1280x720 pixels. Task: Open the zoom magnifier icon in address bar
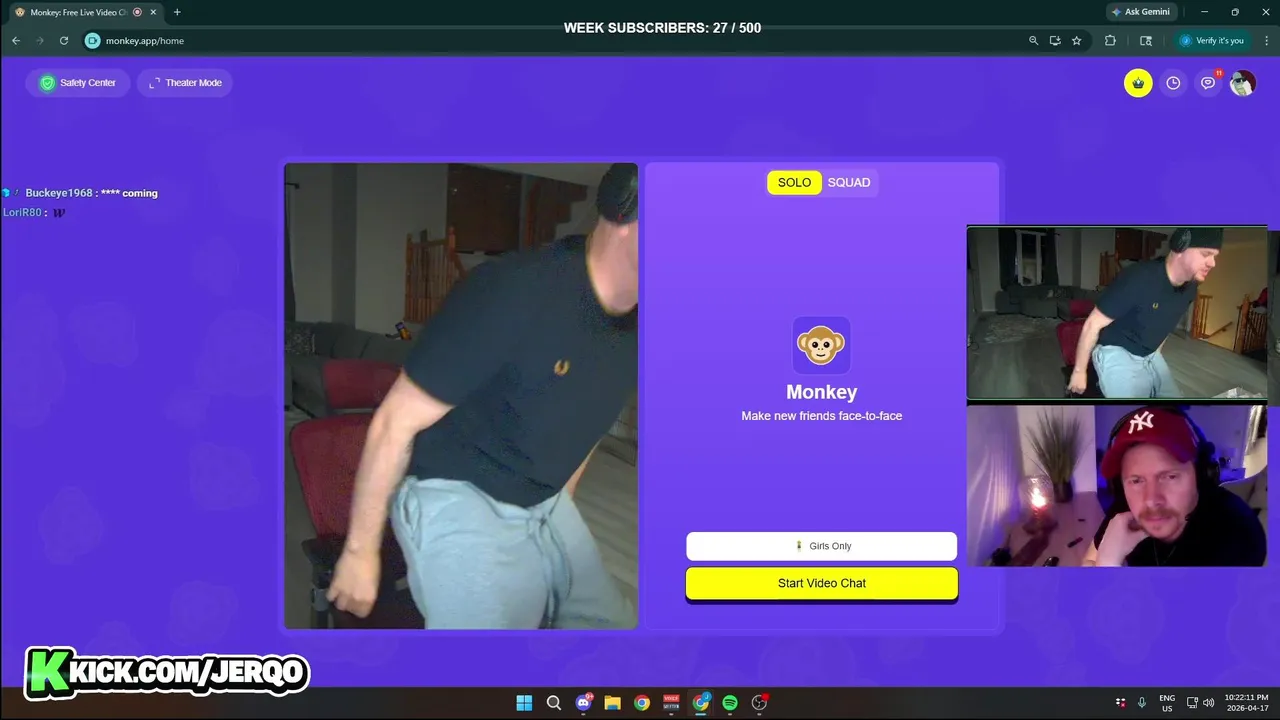coord(1033,41)
